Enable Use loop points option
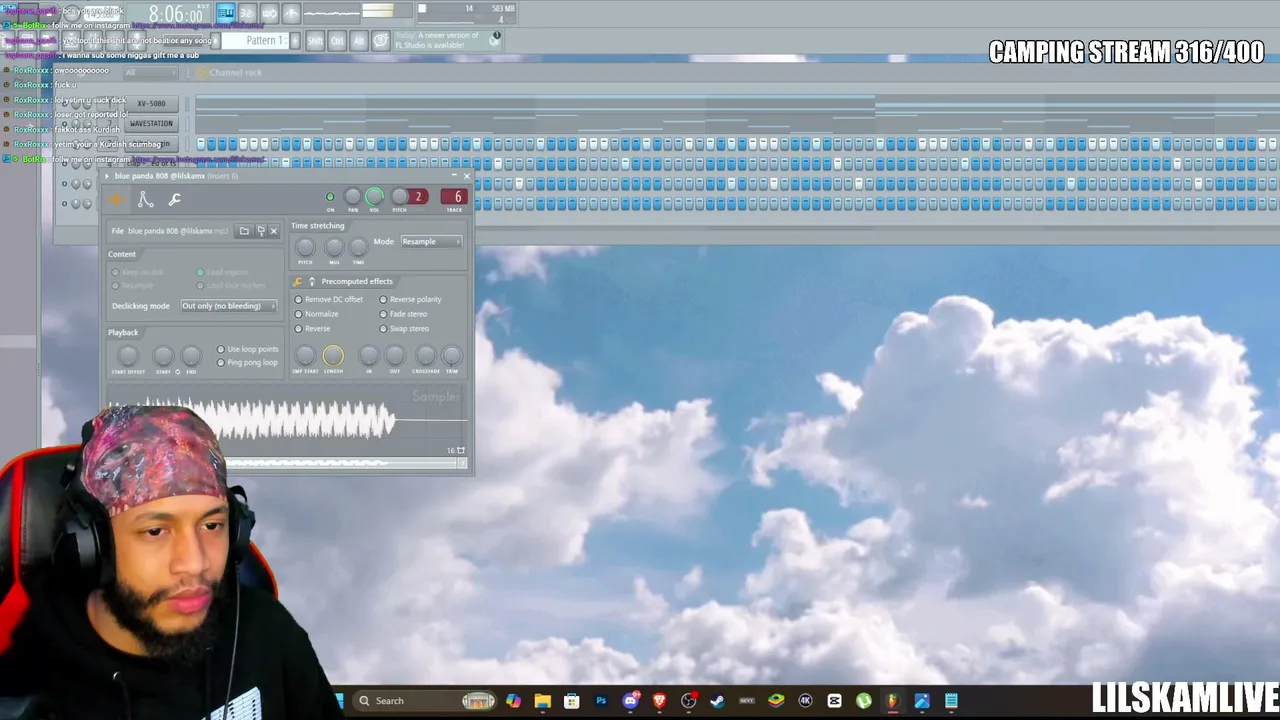The height and width of the screenshot is (720, 1280). point(248,350)
